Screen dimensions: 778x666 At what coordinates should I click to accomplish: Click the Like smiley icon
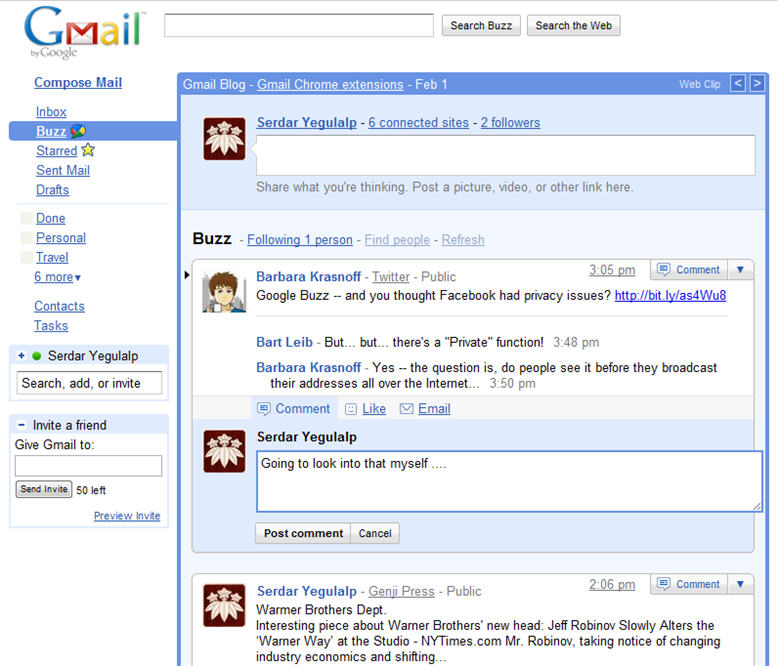click(x=351, y=409)
